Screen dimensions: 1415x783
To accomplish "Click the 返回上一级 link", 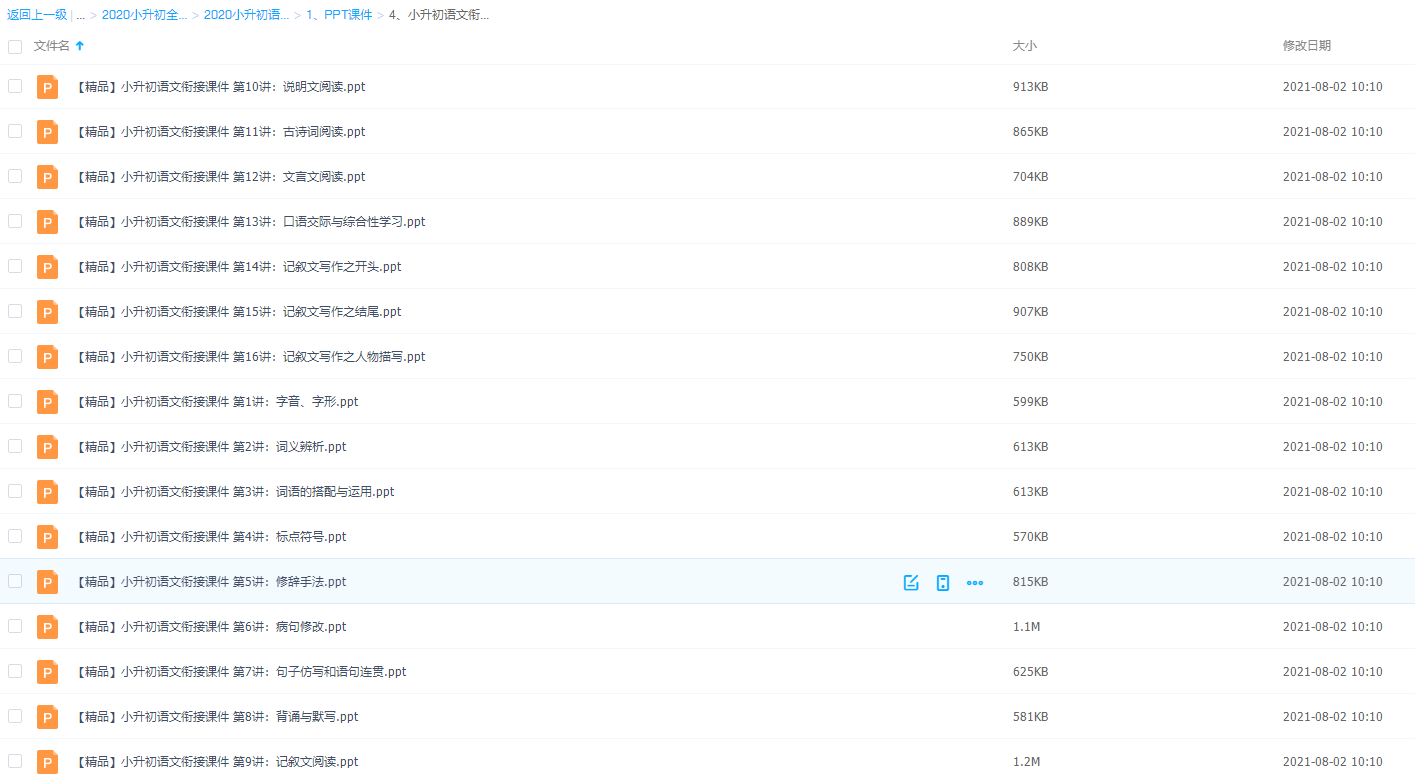I will (37, 15).
